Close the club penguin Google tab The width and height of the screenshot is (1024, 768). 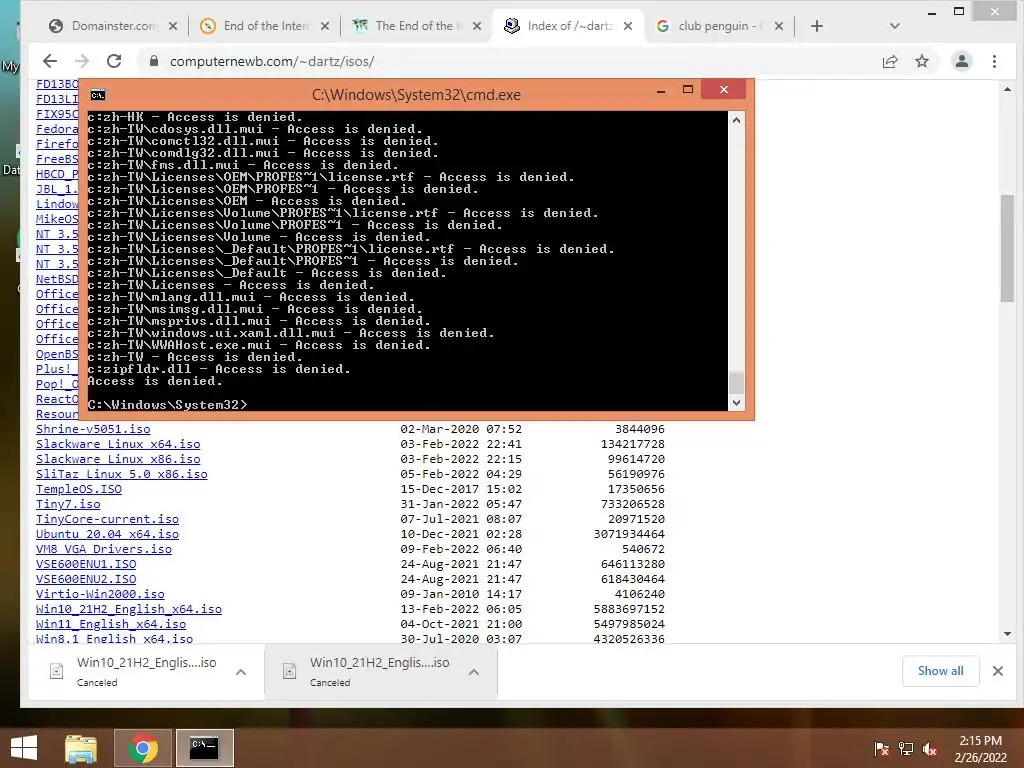[x=778, y=26]
